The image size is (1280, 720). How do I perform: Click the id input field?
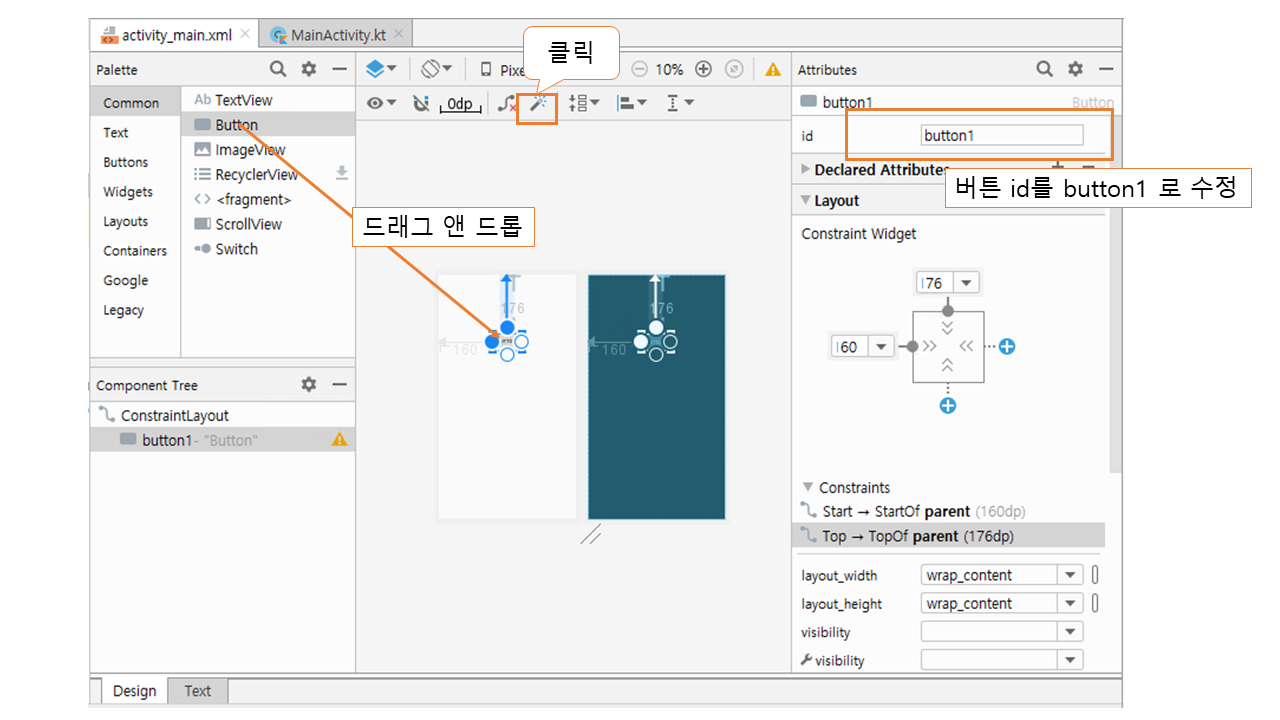click(x=1001, y=136)
